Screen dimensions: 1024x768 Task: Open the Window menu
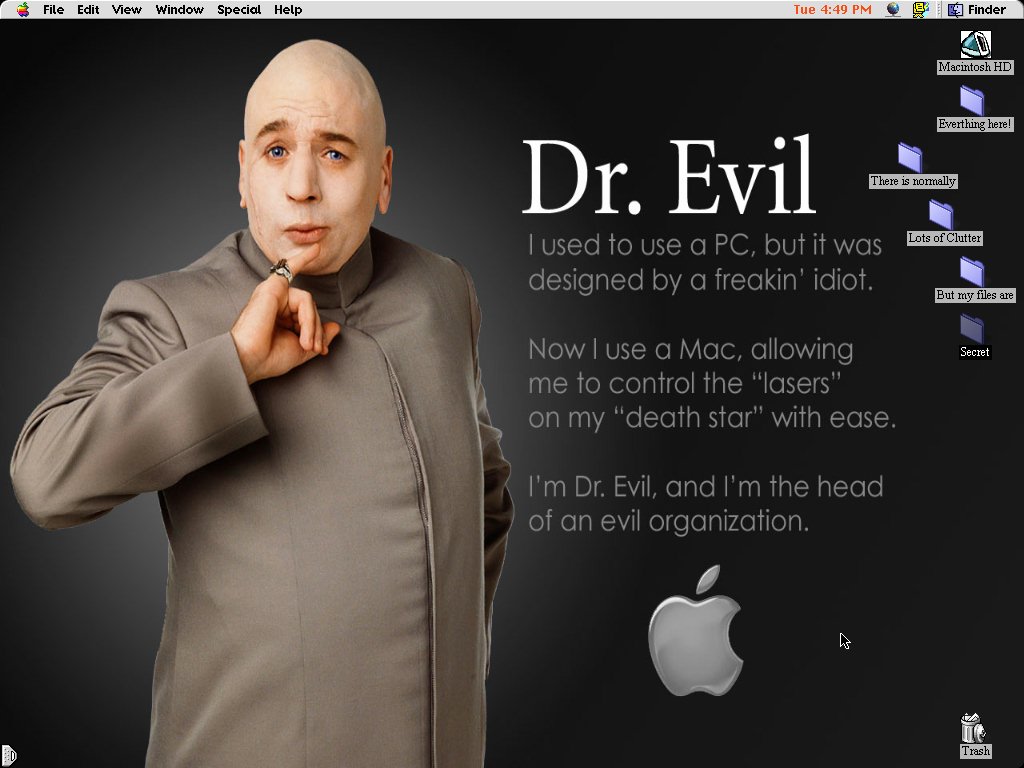[180, 9]
